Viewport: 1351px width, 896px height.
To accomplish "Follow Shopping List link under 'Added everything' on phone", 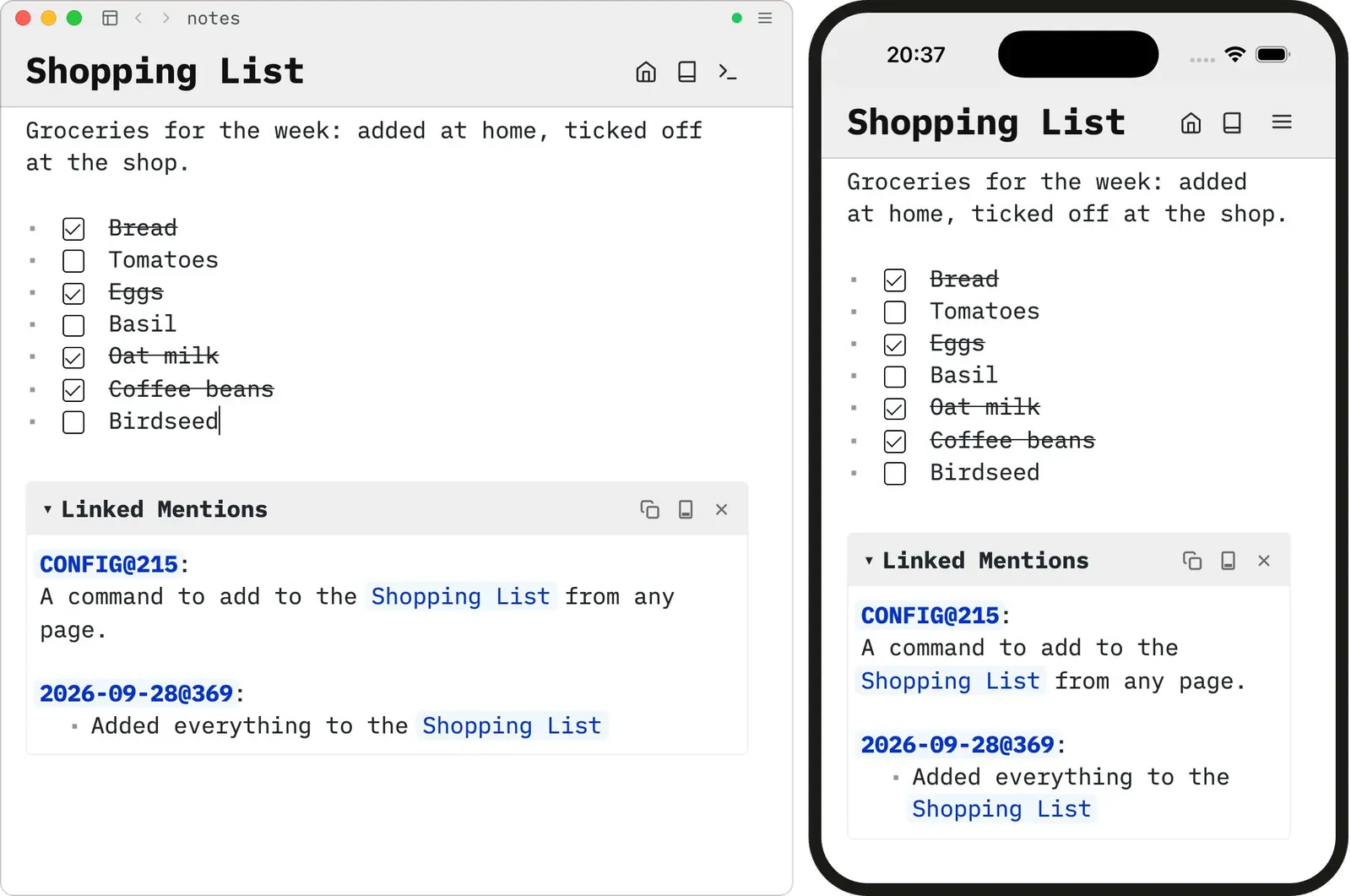I will pyautogui.click(x=1001, y=809).
